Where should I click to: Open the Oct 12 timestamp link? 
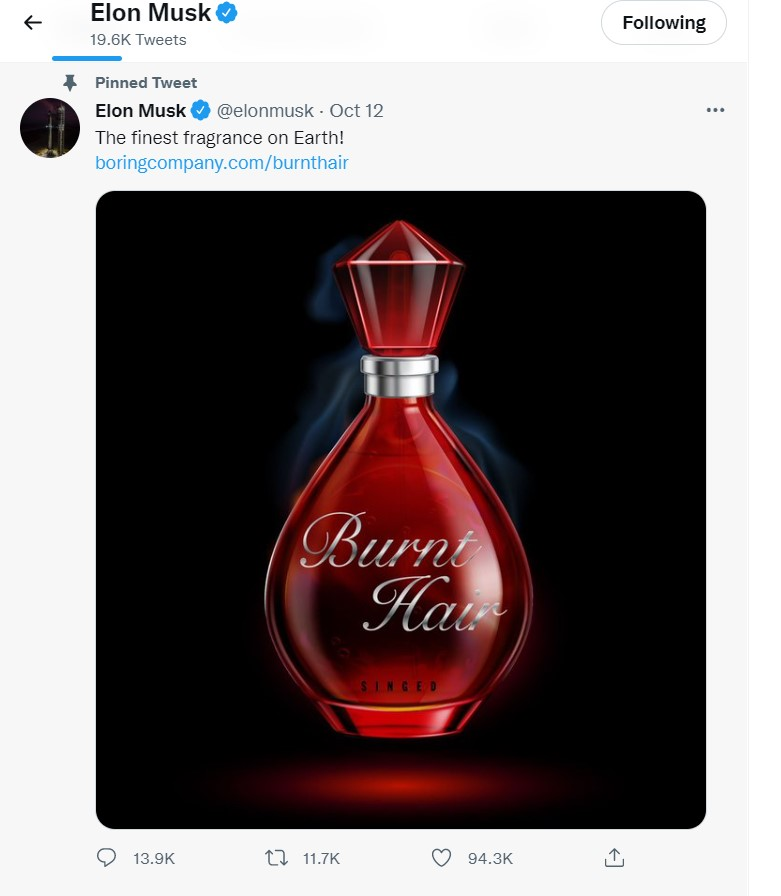click(357, 110)
